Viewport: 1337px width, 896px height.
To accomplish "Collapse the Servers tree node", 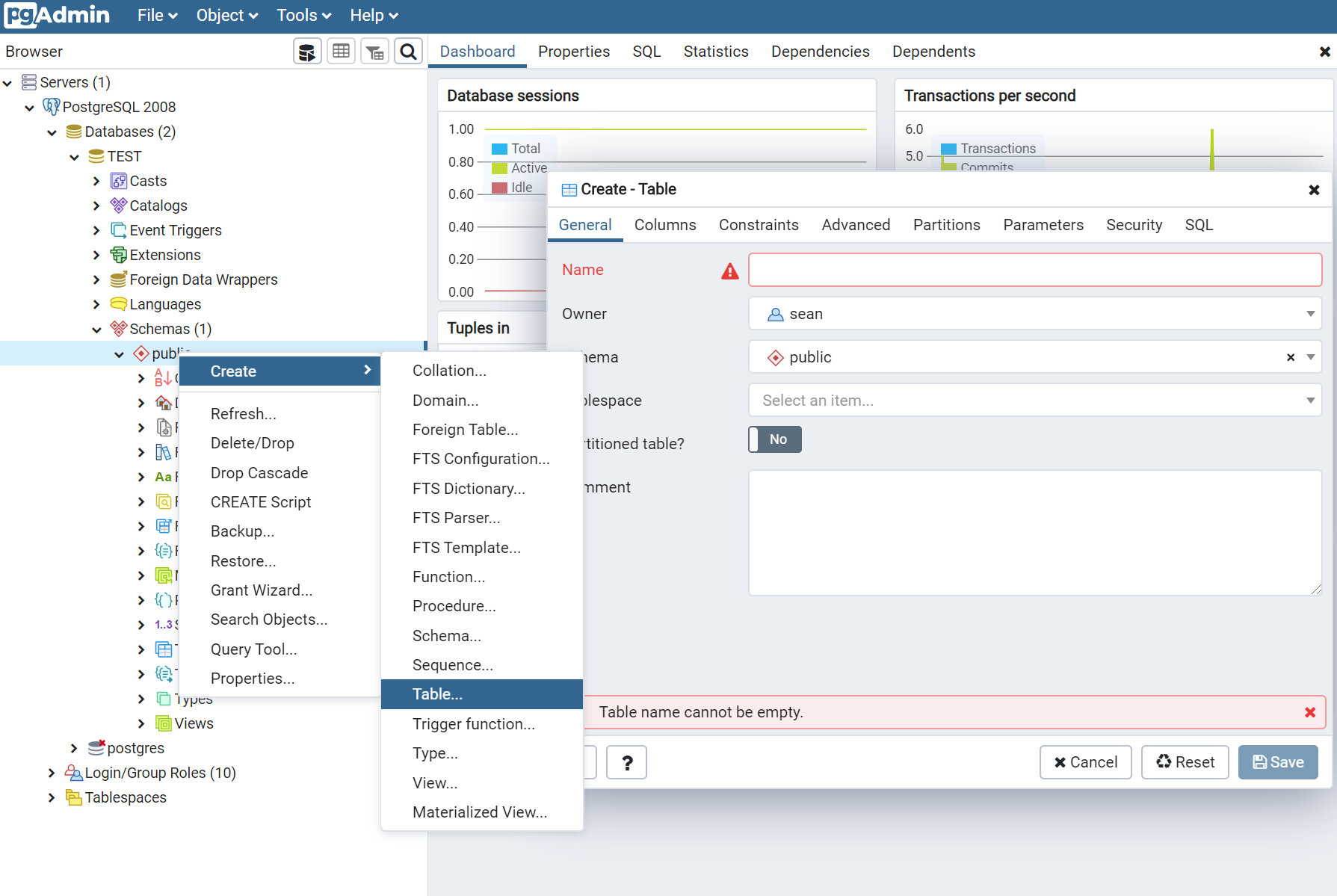I will click(x=7, y=83).
